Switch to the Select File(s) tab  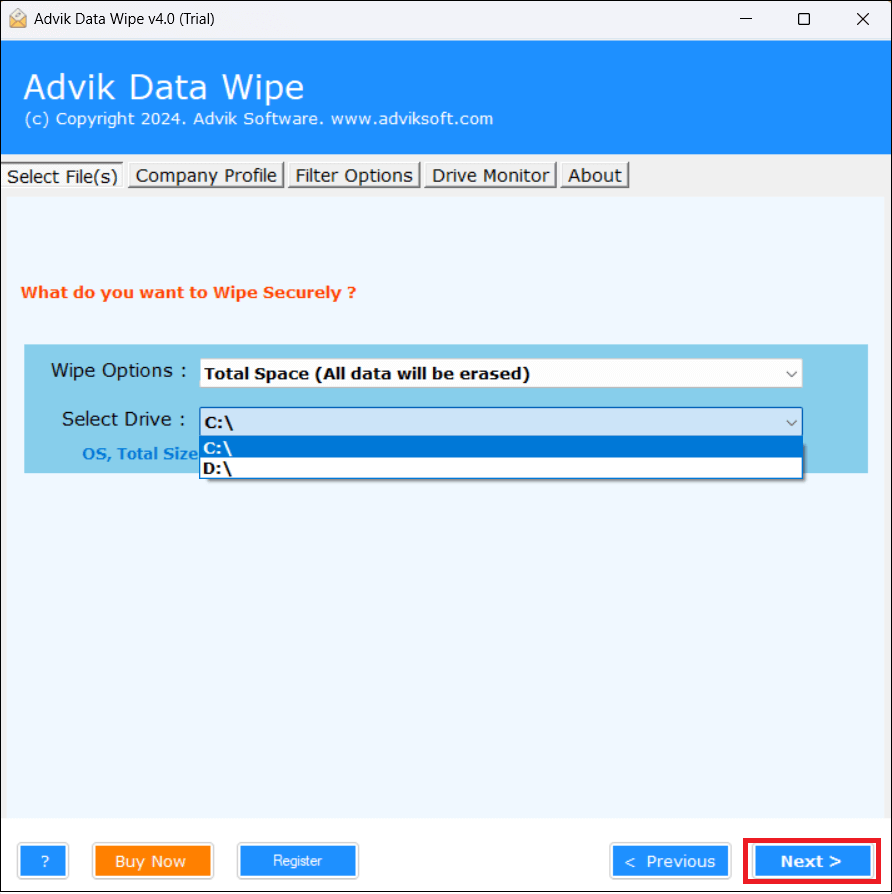(x=62, y=176)
